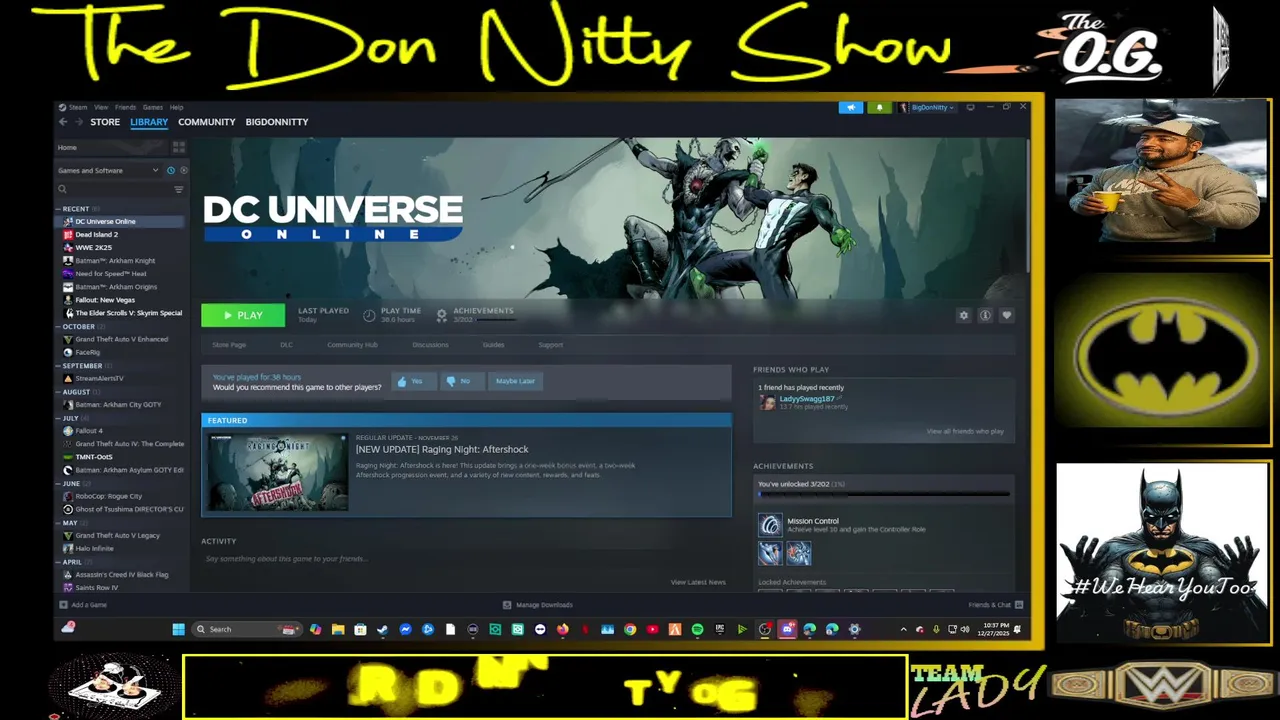Open Manage Downloads
The height and width of the screenshot is (720, 1280).
(538, 605)
